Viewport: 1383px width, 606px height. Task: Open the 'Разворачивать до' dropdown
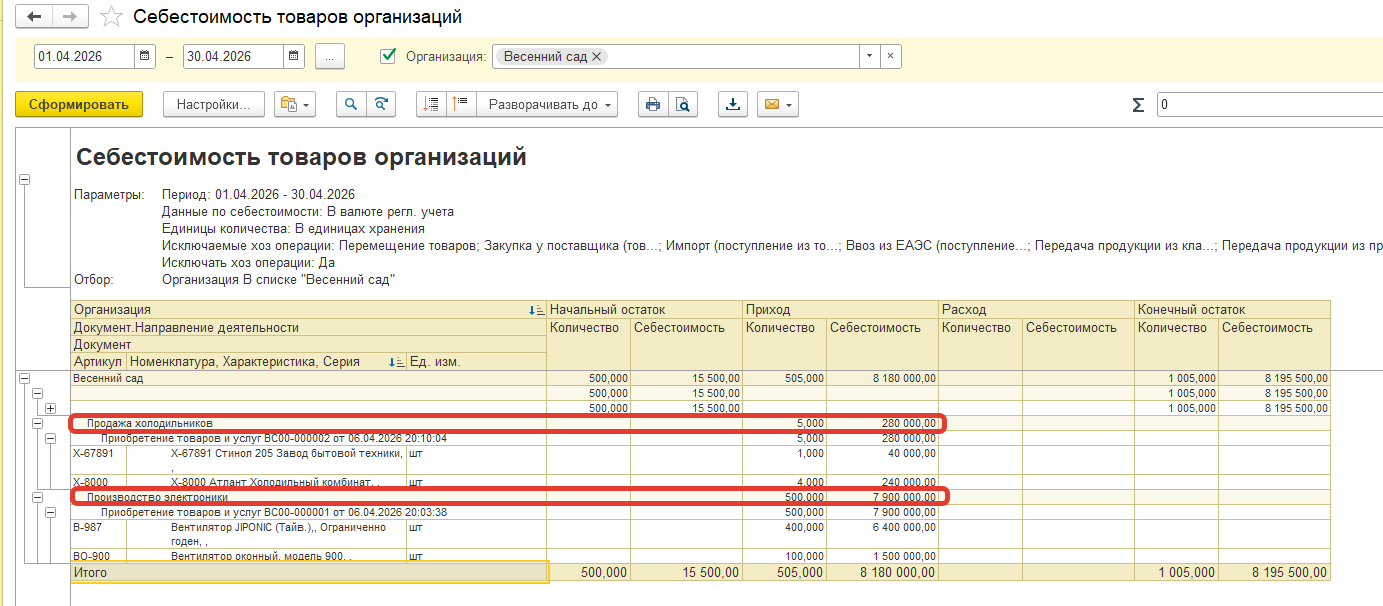(x=546, y=105)
